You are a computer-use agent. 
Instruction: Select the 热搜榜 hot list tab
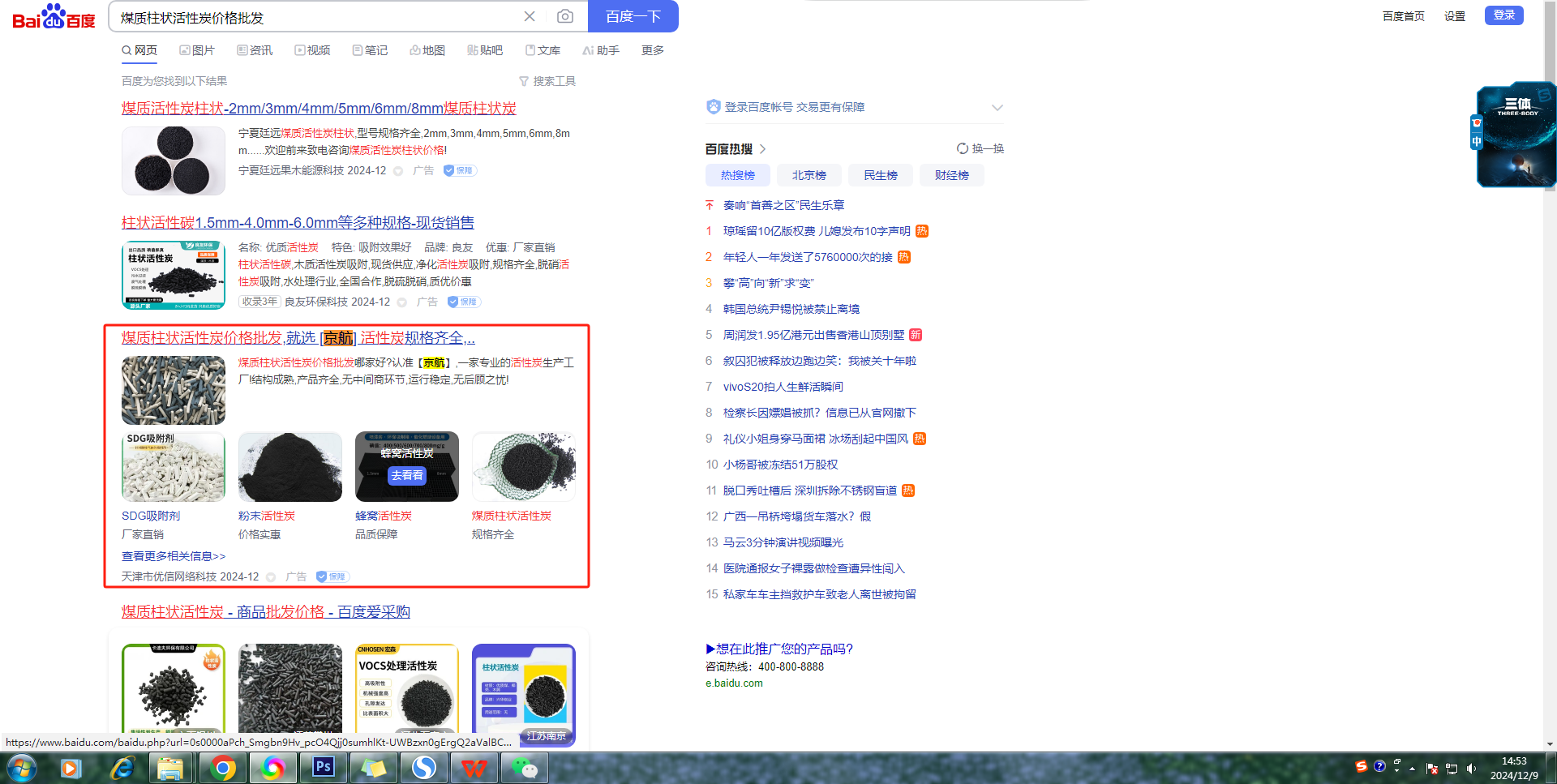[x=738, y=175]
